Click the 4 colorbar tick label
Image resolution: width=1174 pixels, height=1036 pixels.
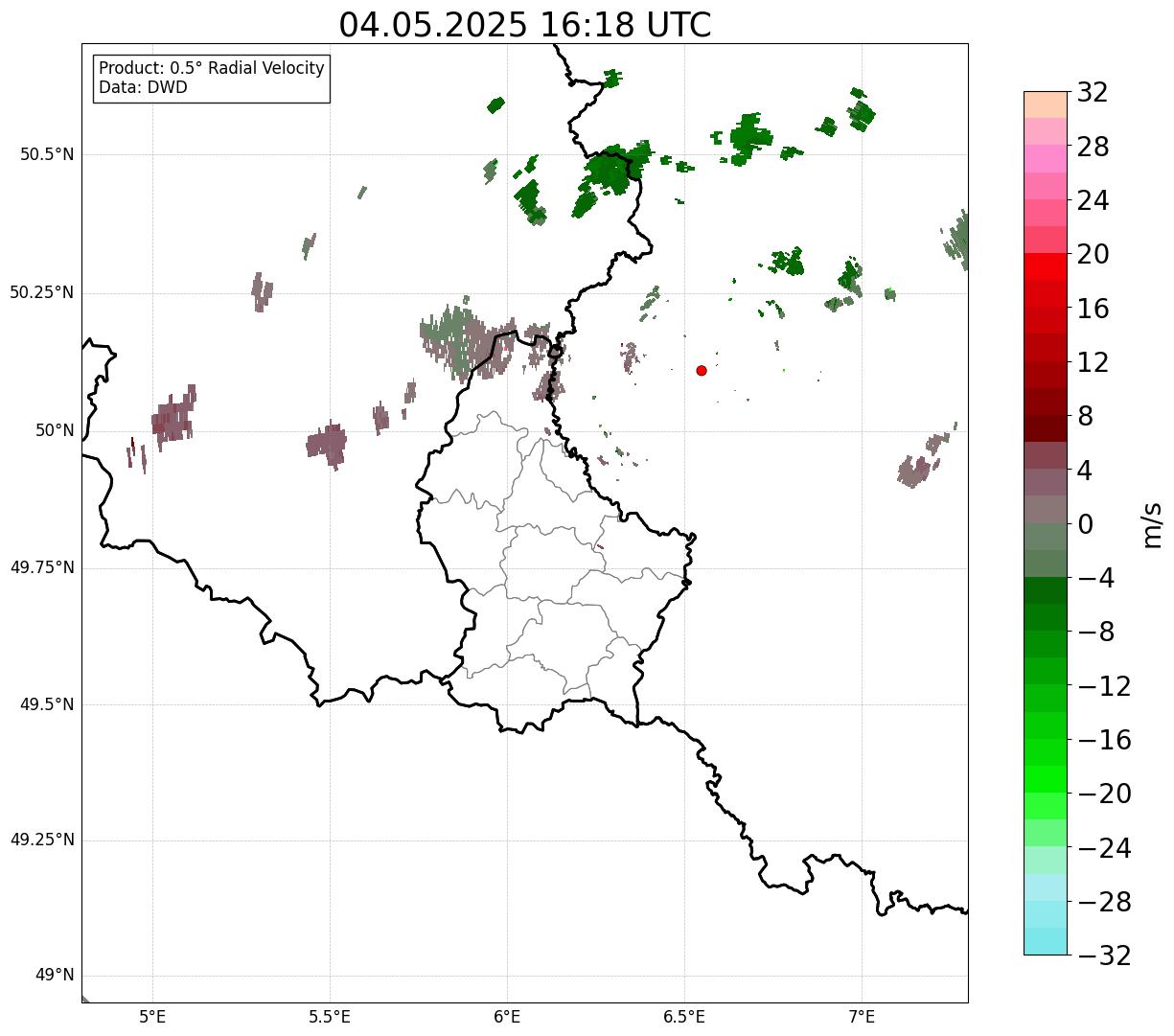click(1085, 471)
